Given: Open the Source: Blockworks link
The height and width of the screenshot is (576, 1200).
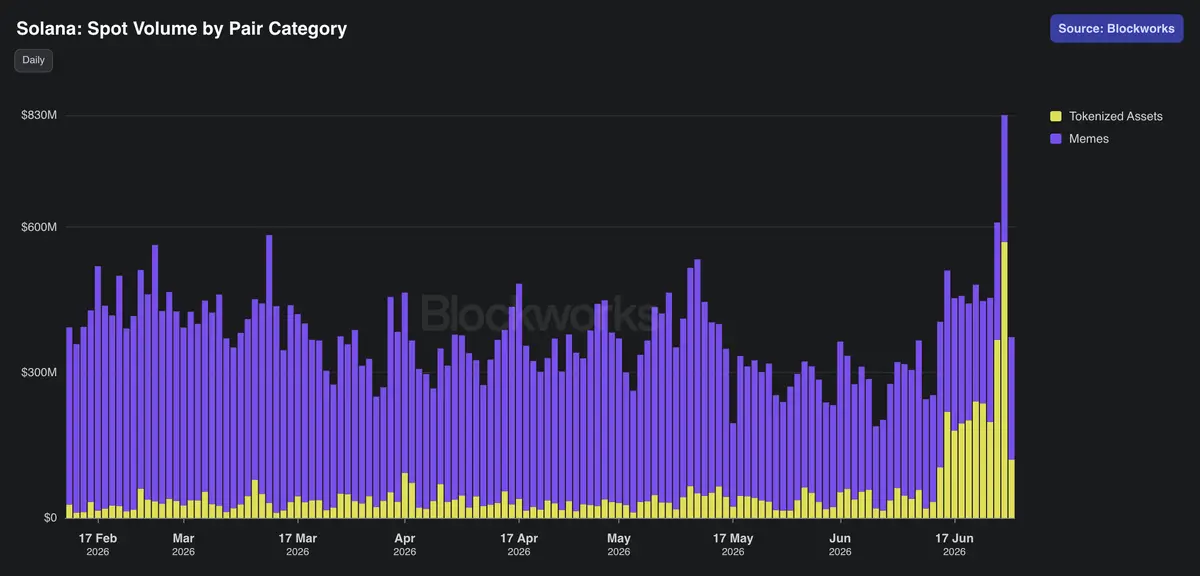Looking at the screenshot, I should (1116, 28).
